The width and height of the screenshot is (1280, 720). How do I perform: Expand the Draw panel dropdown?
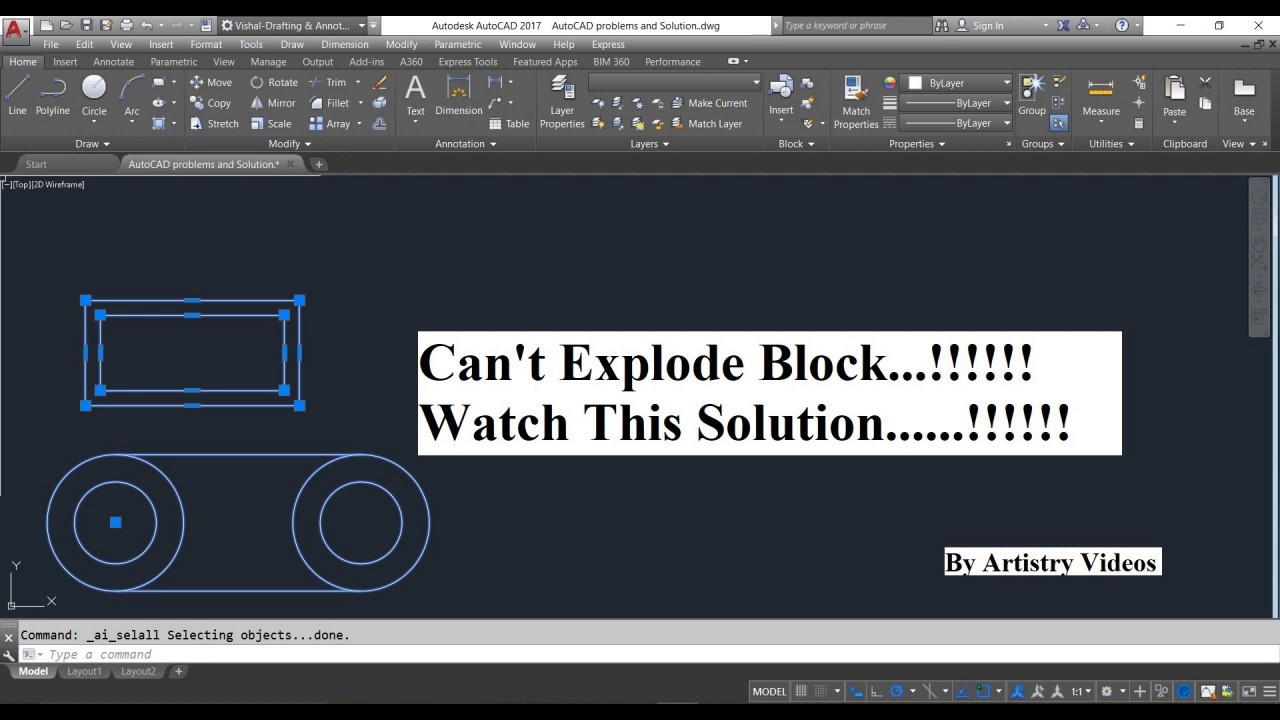93,144
